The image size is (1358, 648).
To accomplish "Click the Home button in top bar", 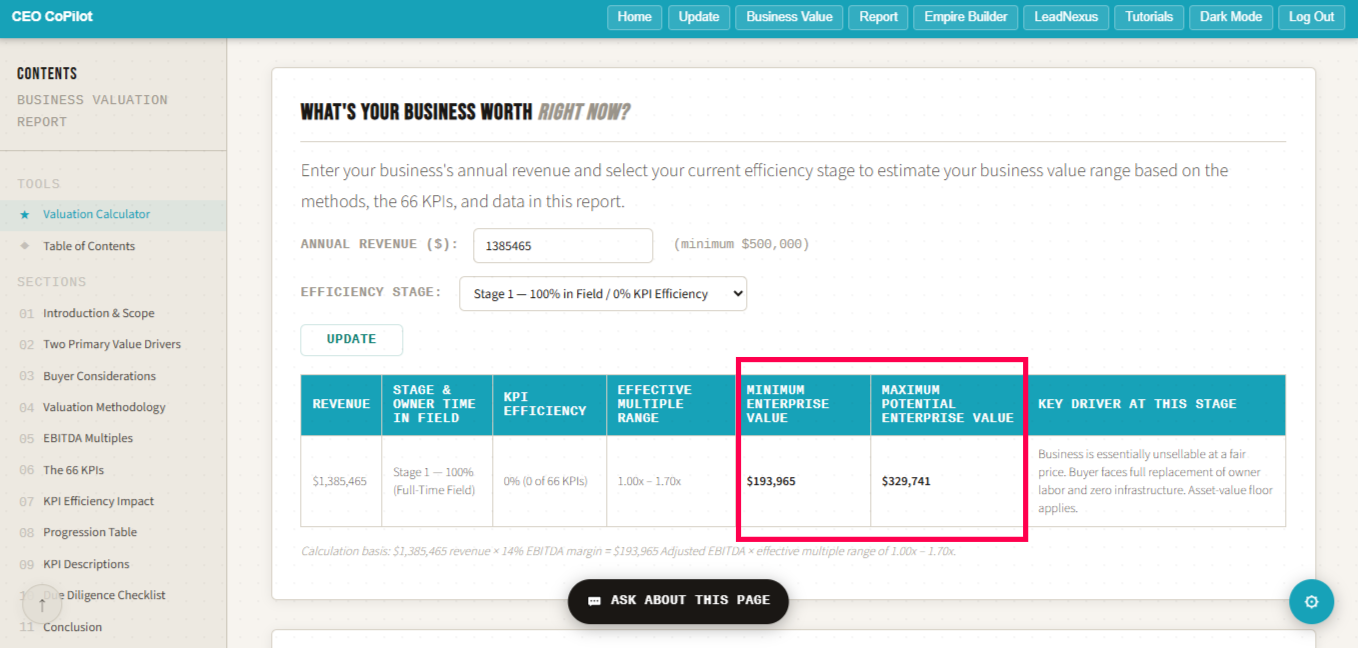I will [634, 17].
